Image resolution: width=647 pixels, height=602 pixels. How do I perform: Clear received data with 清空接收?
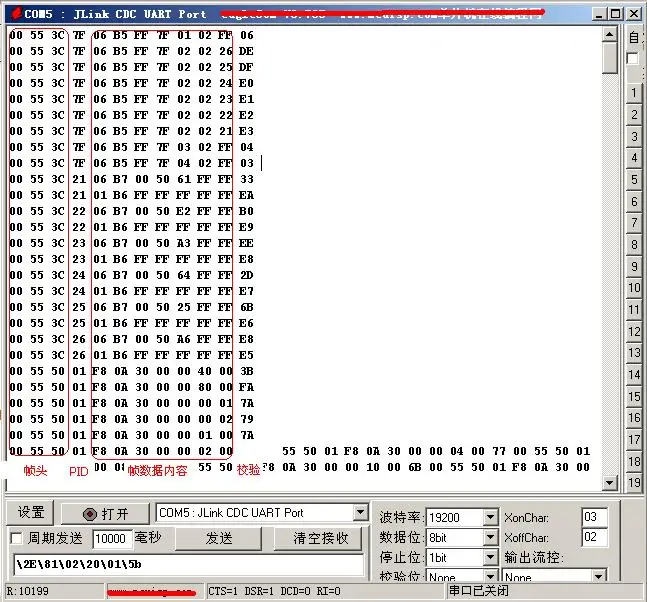tap(320, 538)
